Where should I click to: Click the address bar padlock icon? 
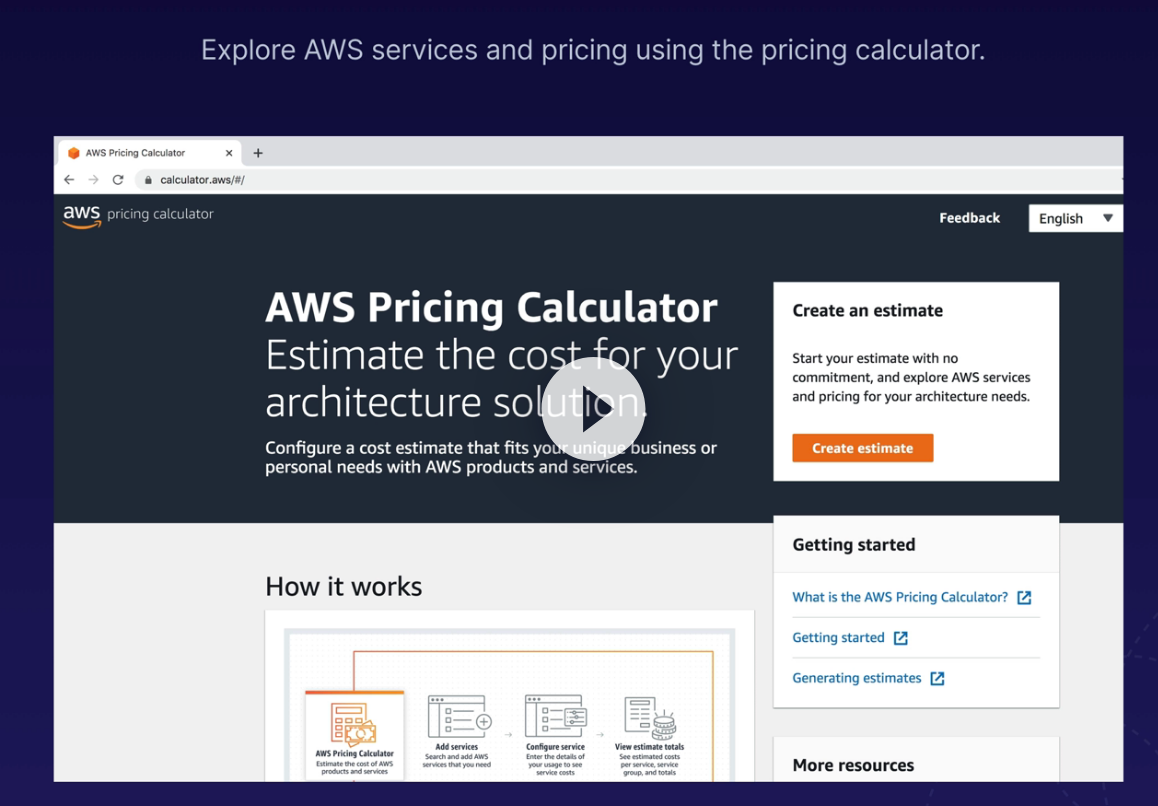pyautogui.click(x=148, y=180)
